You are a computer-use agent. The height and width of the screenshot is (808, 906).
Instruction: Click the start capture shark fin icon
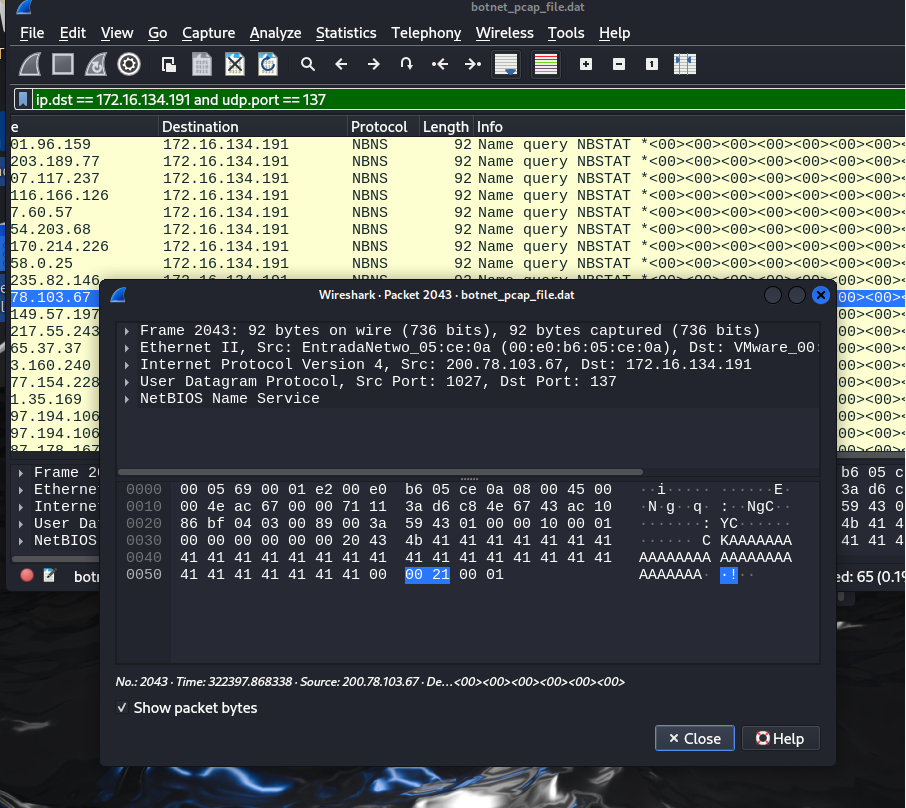click(x=31, y=65)
